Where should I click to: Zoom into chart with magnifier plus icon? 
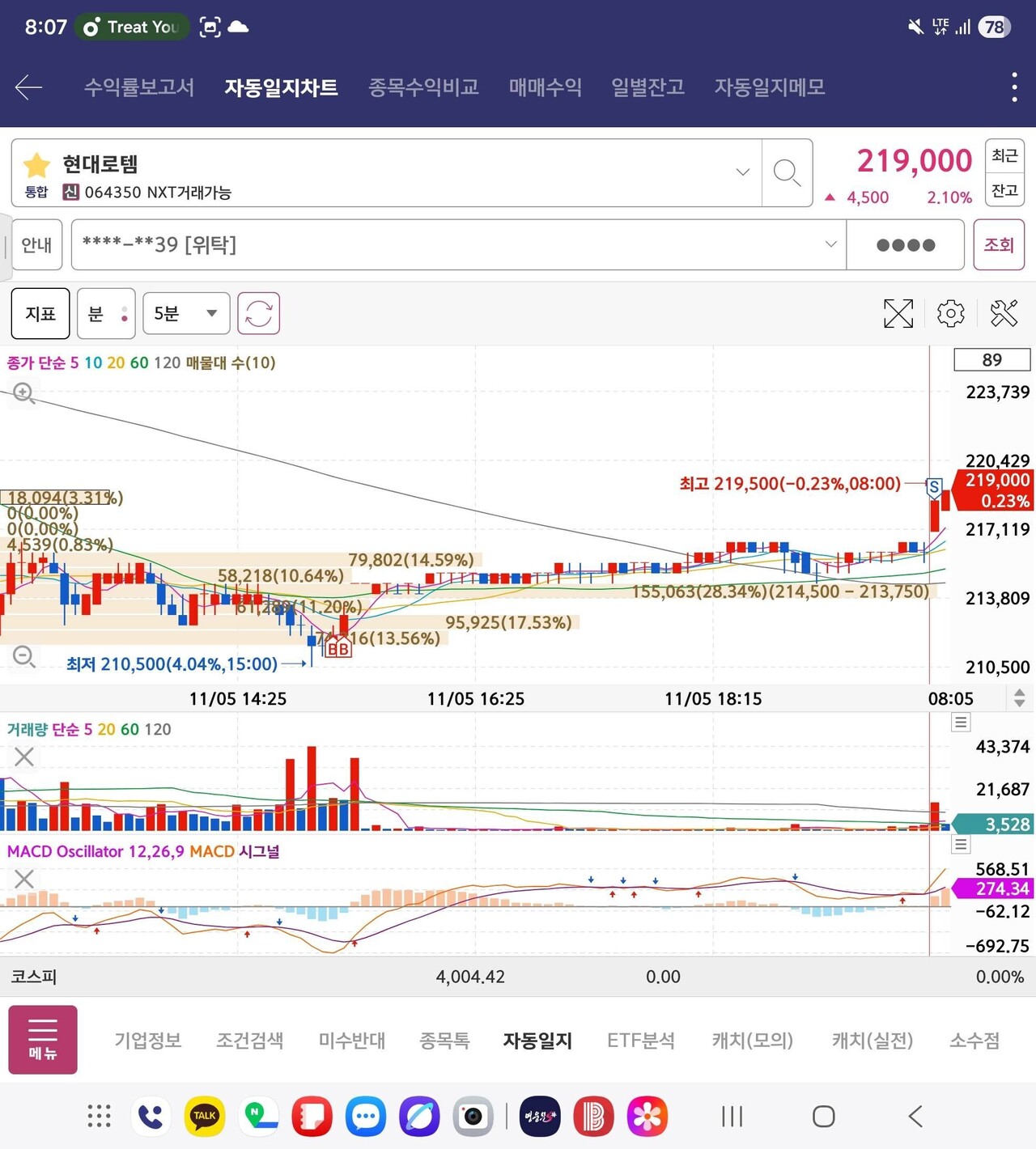(23, 393)
